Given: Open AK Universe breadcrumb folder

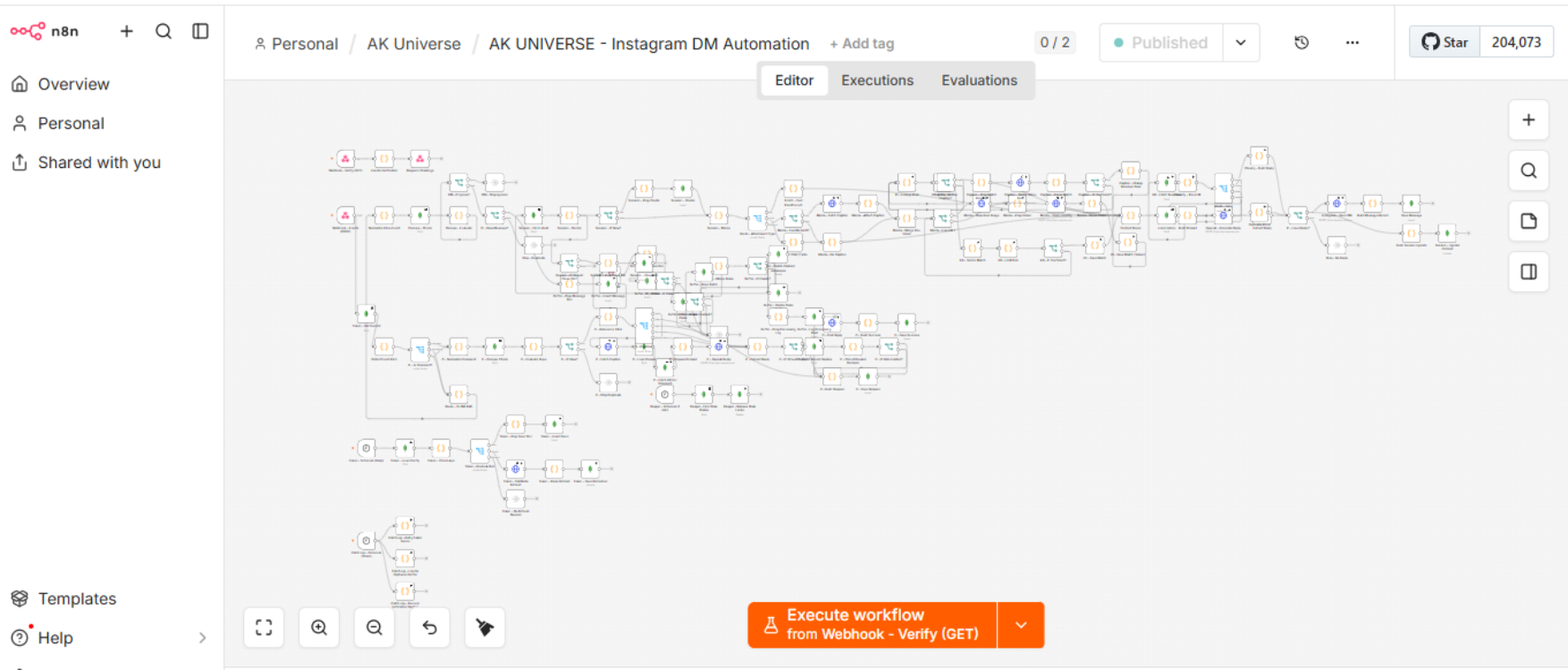Looking at the screenshot, I should click(x=414, y=44).
